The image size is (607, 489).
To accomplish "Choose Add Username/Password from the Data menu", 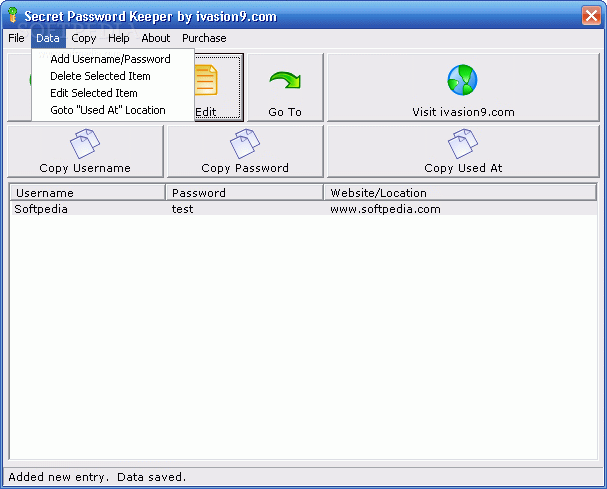I will click(x=111, y=59).
